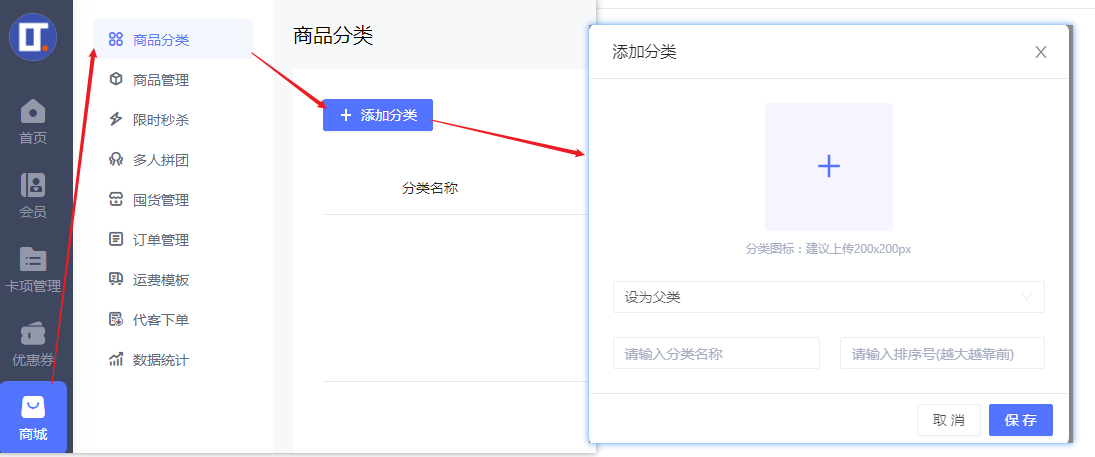Focus the 请输入分类名称 input field
Image resolution: width=1095 pixels, height=457 pixels.
716,353
